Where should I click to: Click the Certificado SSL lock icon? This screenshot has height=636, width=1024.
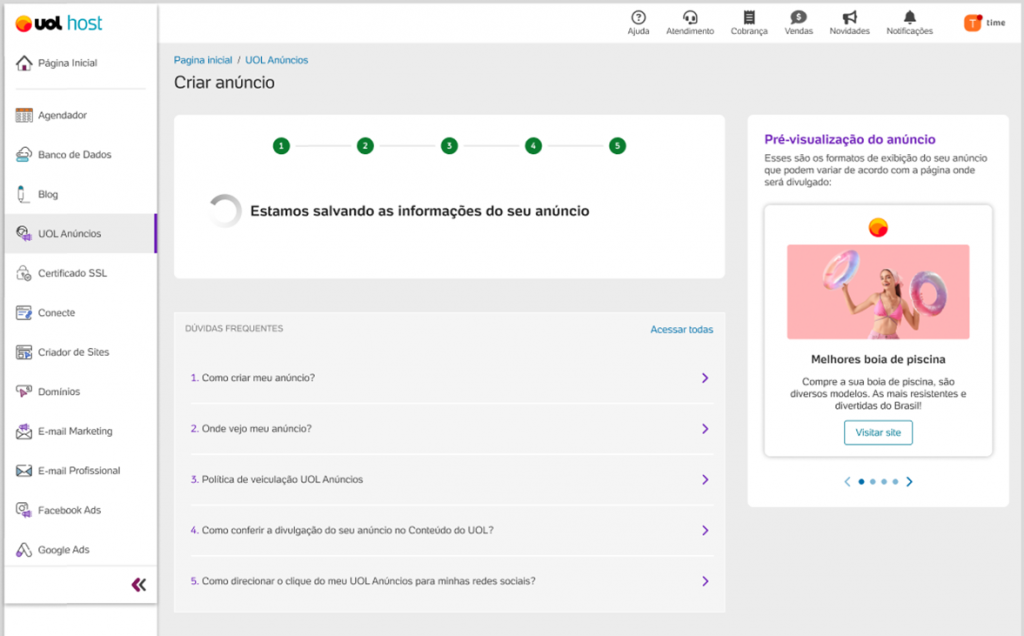point(24,273)
